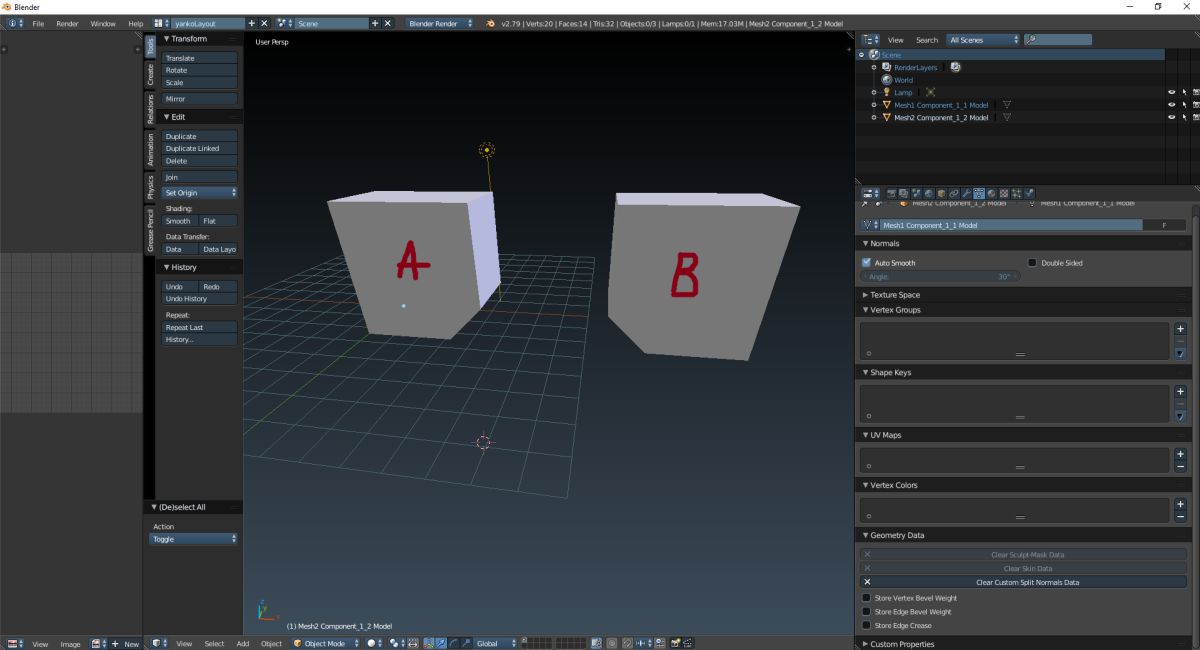Open the Texture properties checker icon
1200x650 pixels.
[1004, 193]
